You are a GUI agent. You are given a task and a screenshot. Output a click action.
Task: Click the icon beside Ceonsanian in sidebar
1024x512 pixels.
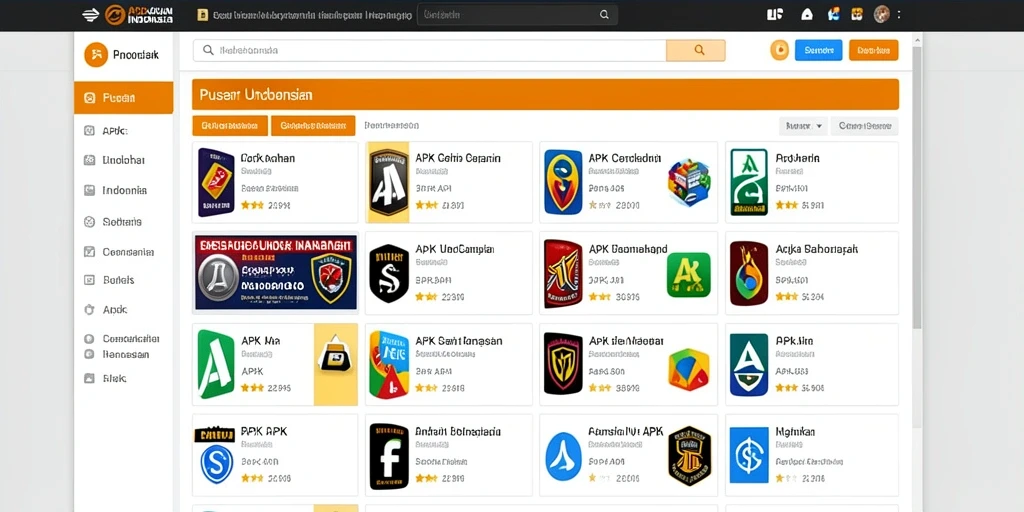(x=89, y=251)
